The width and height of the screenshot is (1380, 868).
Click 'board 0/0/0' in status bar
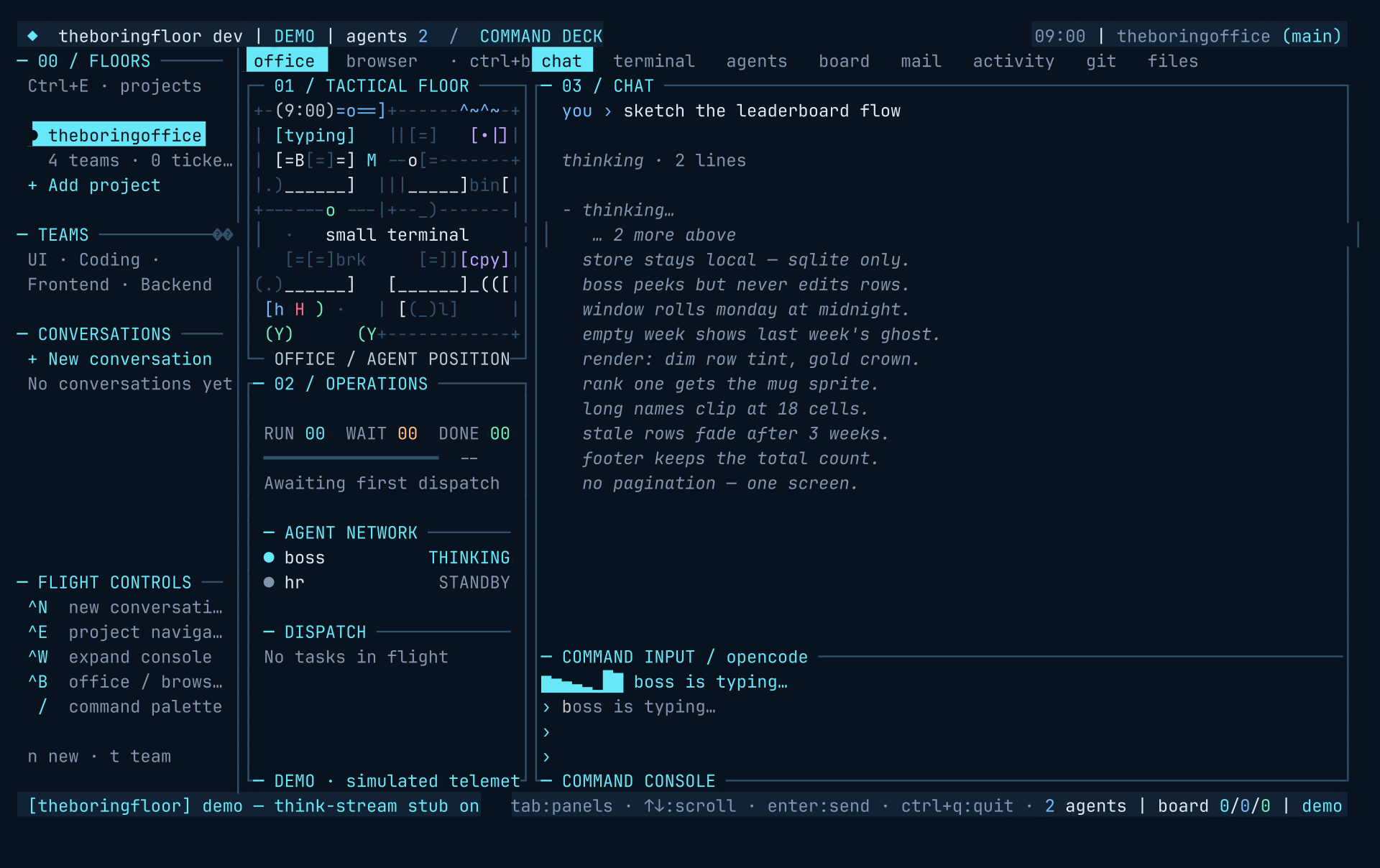coord(1214,806)
